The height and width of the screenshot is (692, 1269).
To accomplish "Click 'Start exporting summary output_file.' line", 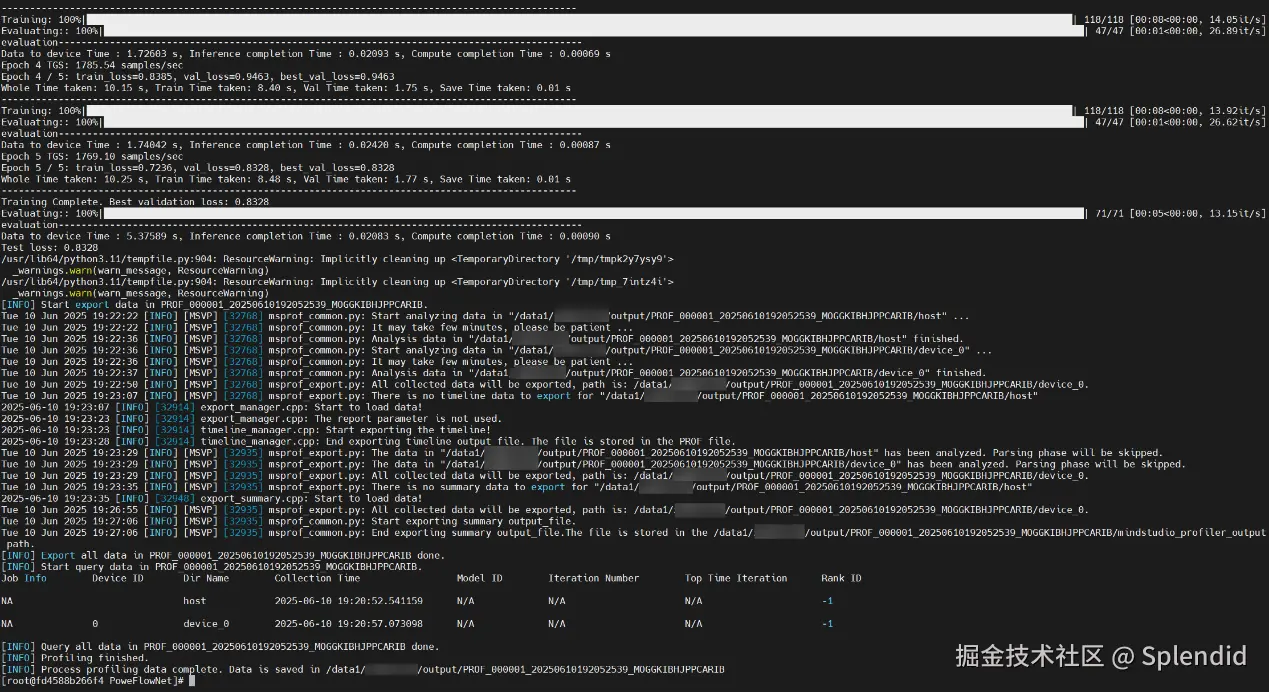I will click(x=288, y=522).
